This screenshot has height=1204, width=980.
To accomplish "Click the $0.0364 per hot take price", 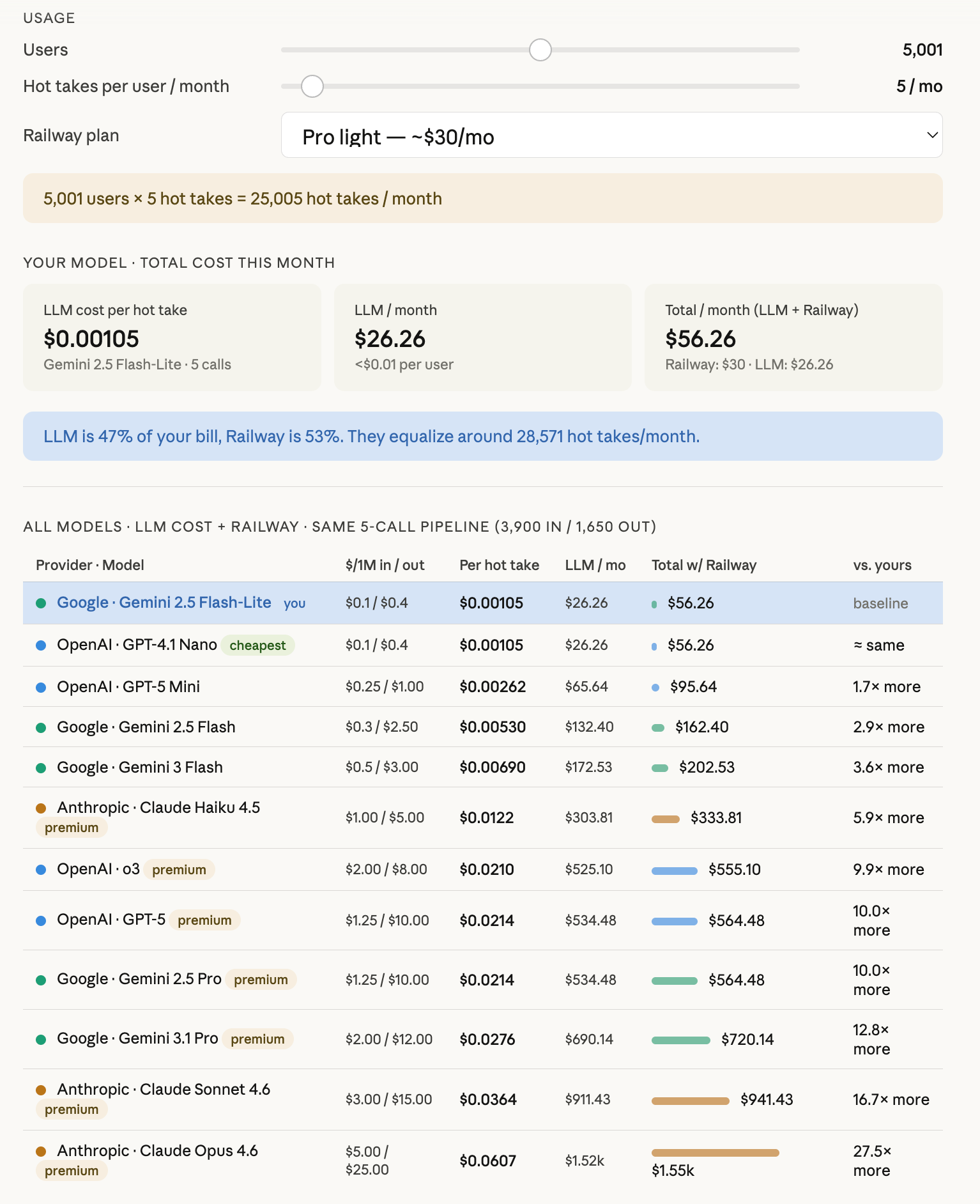I will (x=488, y=1100).
